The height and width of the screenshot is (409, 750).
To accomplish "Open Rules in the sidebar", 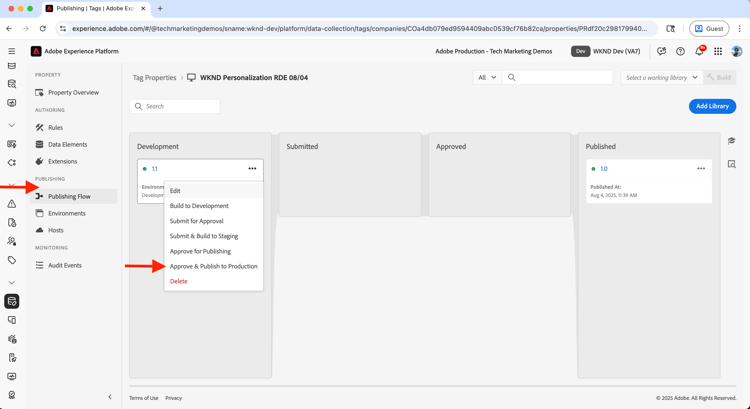I will (x=73, y=128).
